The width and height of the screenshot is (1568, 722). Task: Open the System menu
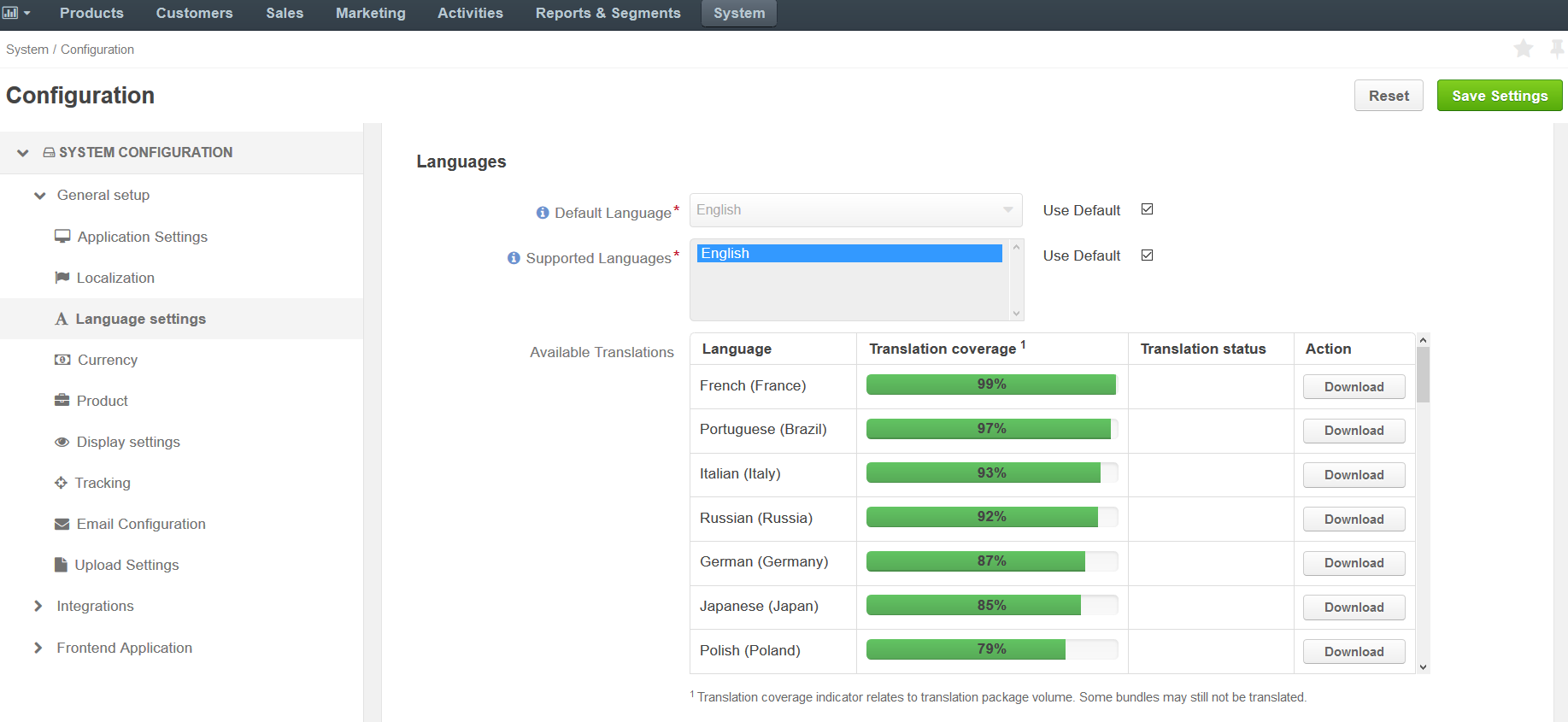[739, 13]
